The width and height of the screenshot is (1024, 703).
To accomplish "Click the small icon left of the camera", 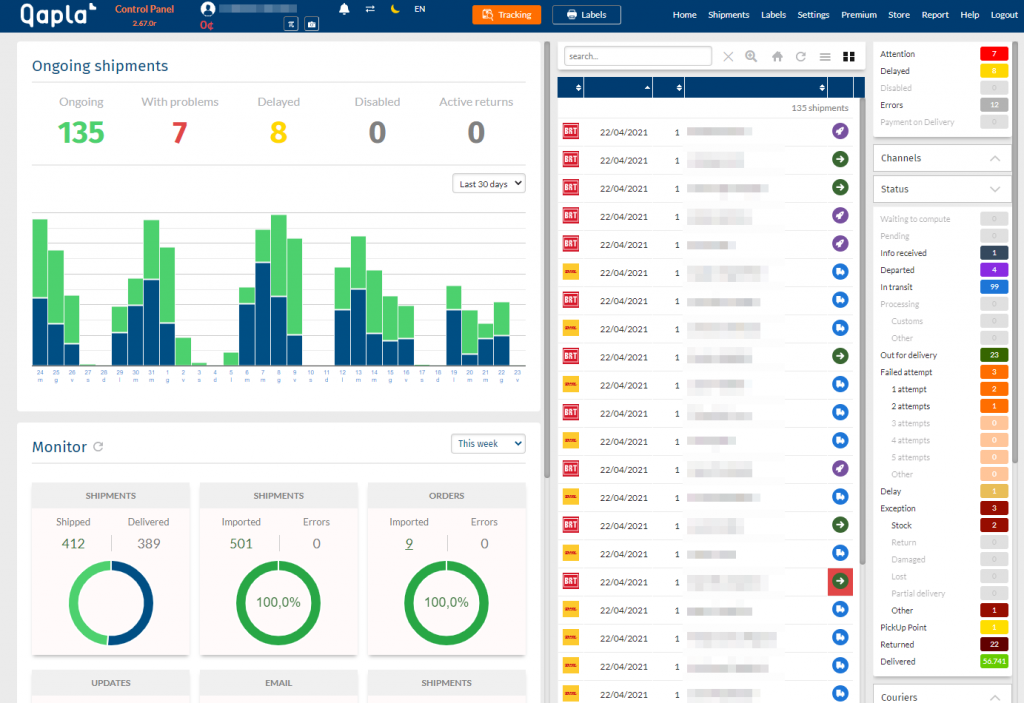I will tap(291, 24).
